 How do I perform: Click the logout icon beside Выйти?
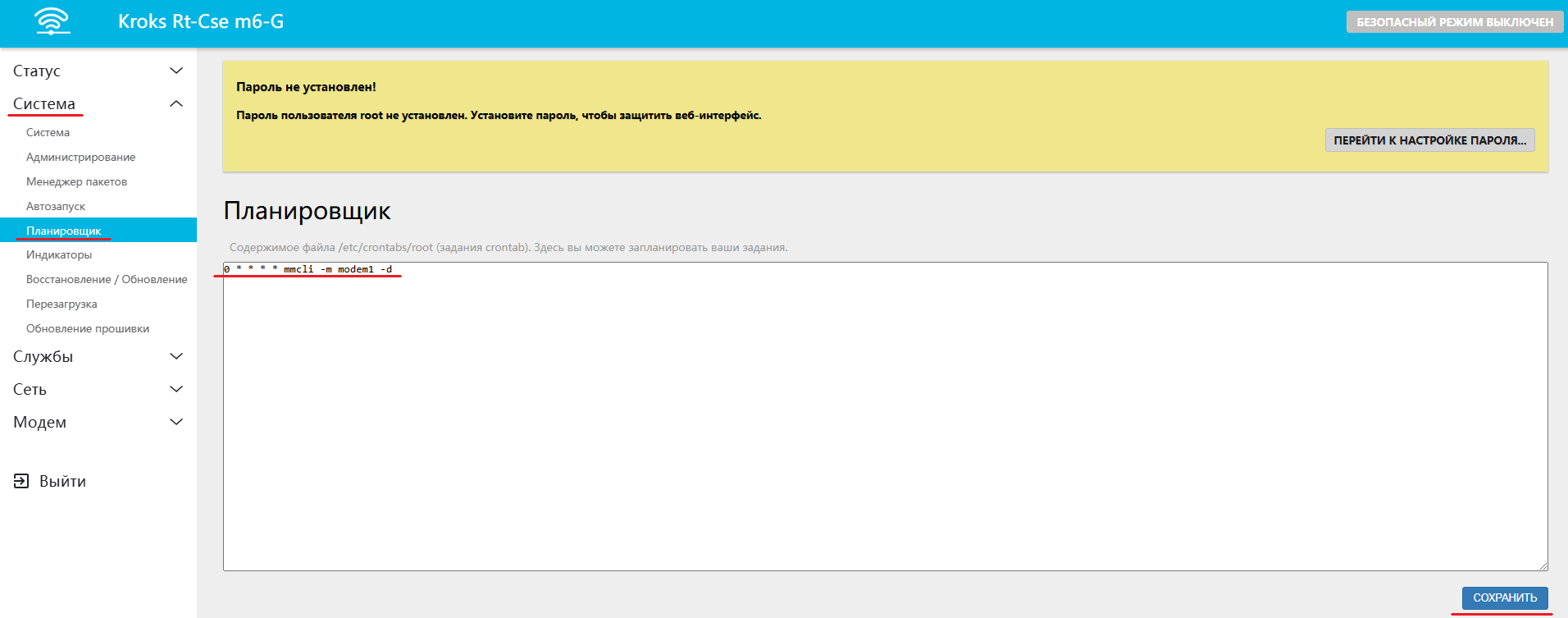21,481
